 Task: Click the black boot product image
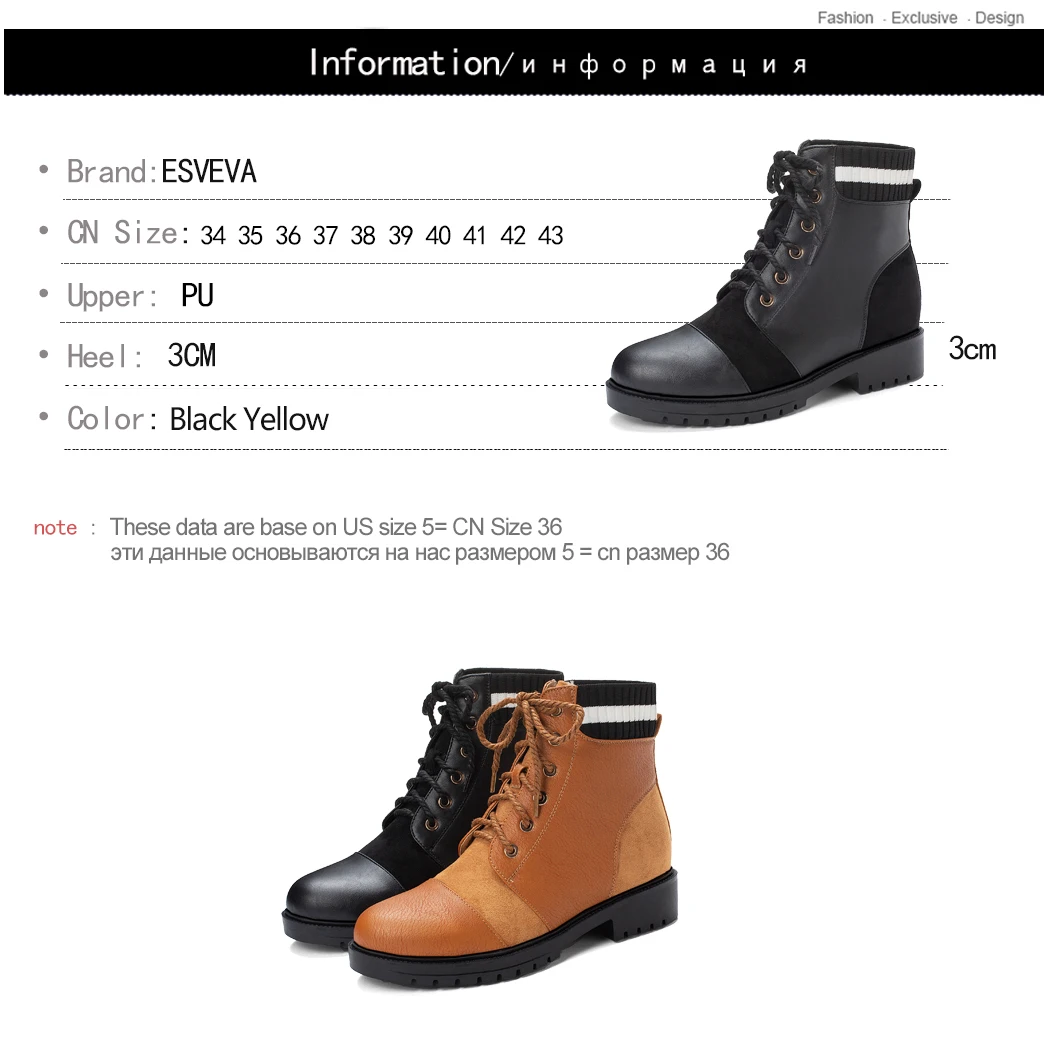(765, 283)
